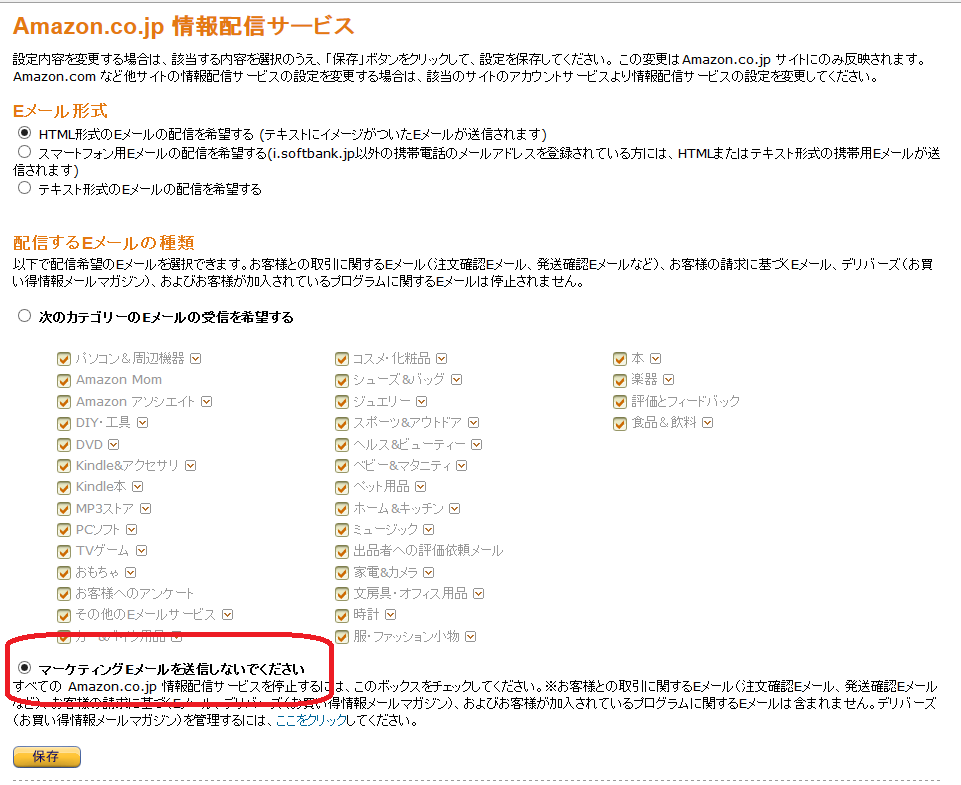Uncheck 本 checkbox
Screen dimensions: 961x785
[x=620, y=359]
